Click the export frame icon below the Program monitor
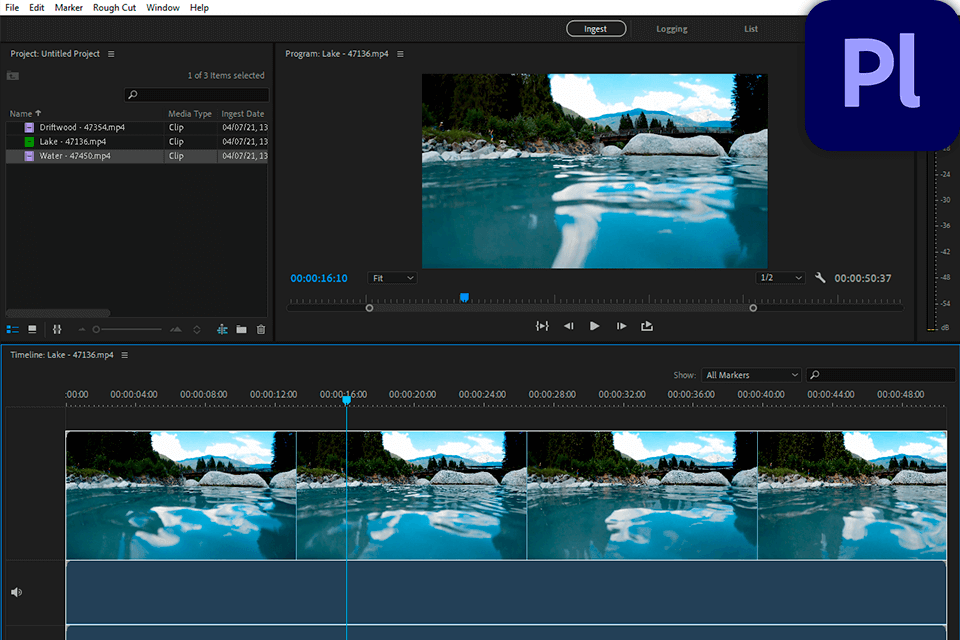 [x=646, y=326]
